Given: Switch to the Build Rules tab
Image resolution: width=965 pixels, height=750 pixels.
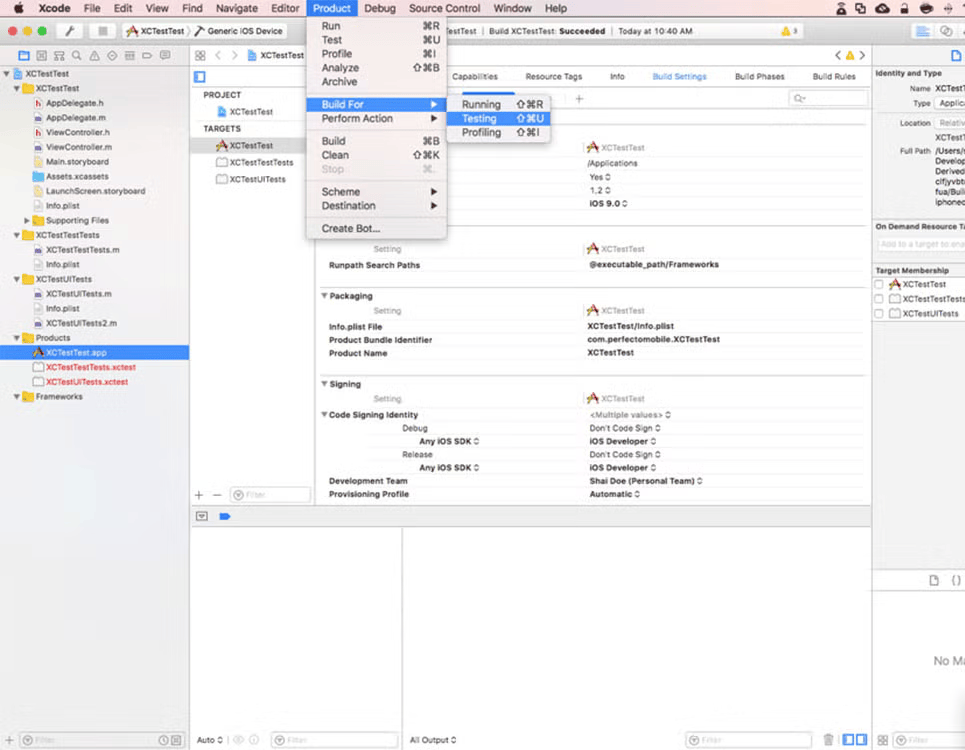Looking at the screenshot, I should [x=834, y=77].
